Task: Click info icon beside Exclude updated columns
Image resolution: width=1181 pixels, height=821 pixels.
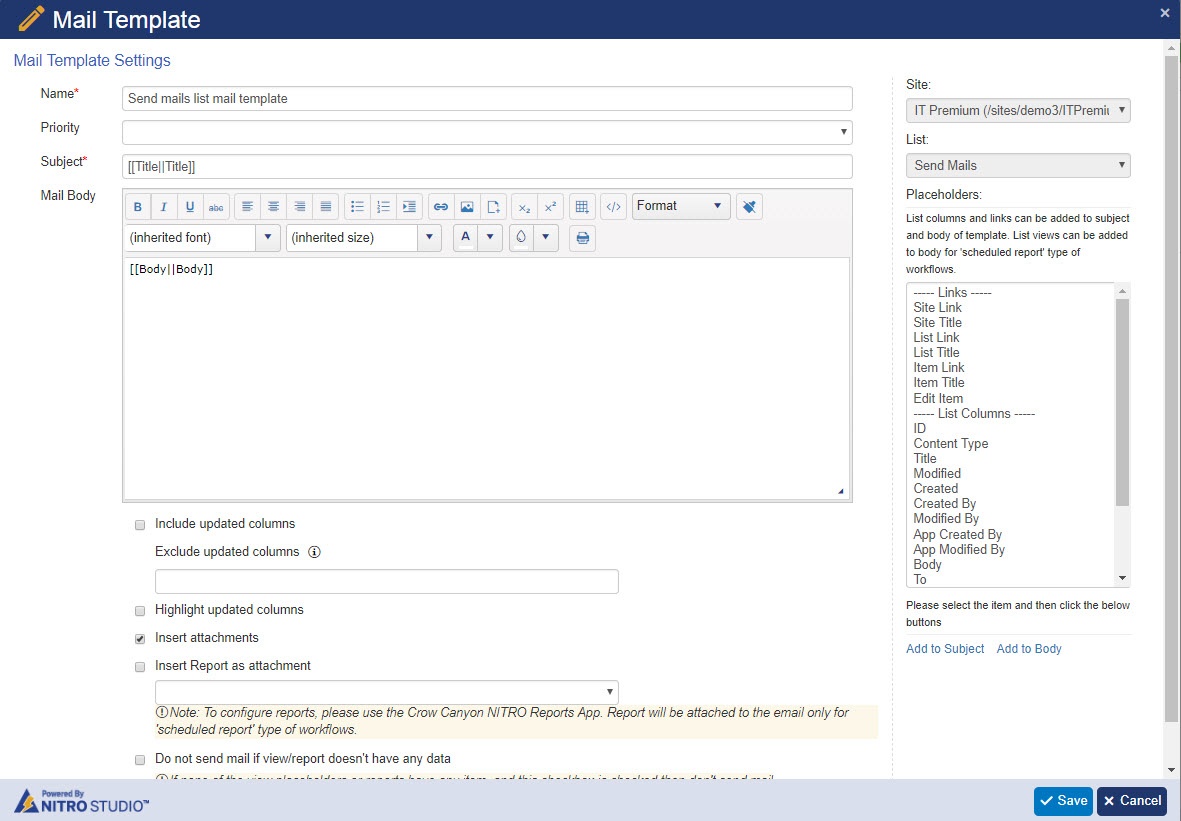Action: pyautogui.click(x=315, y=552)
